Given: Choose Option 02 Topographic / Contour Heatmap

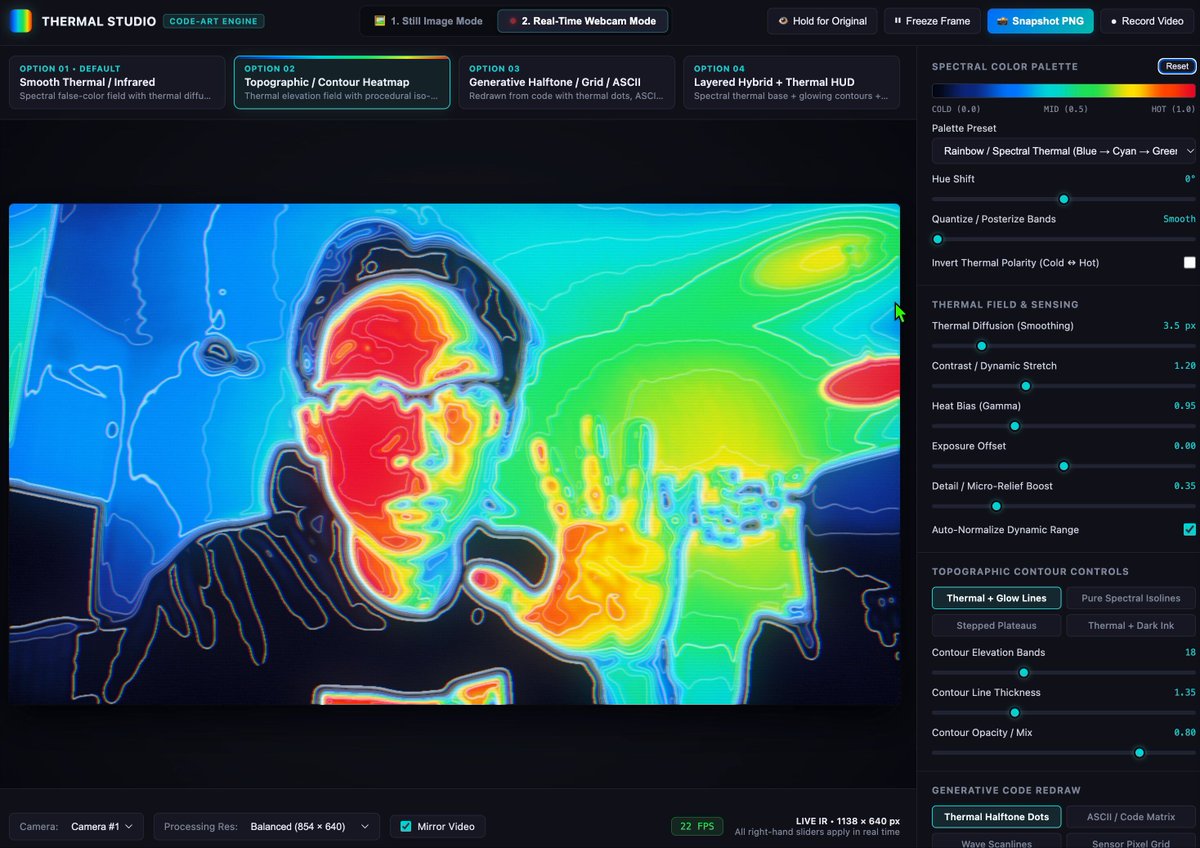Looking at the screenshot, I should pos(342,82).
